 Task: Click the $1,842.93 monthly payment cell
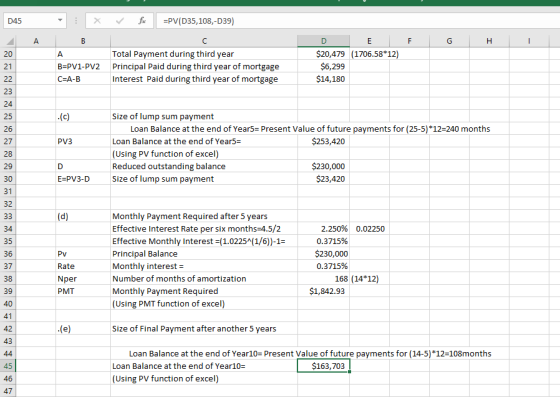[324, 291]
